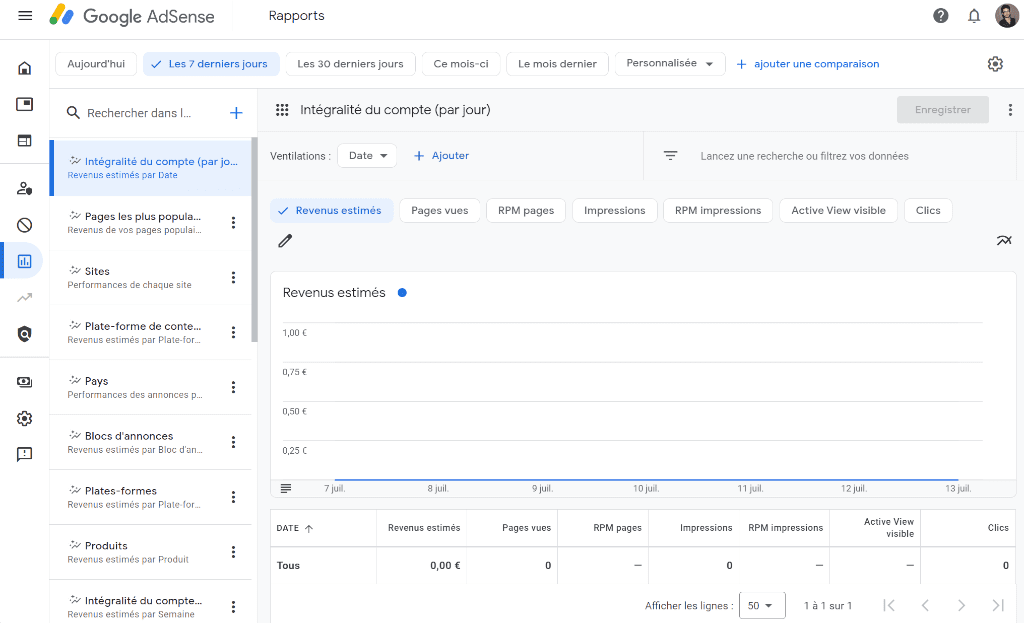
Task: Click Ajouter ventilation button
Action: coord(441,155)
